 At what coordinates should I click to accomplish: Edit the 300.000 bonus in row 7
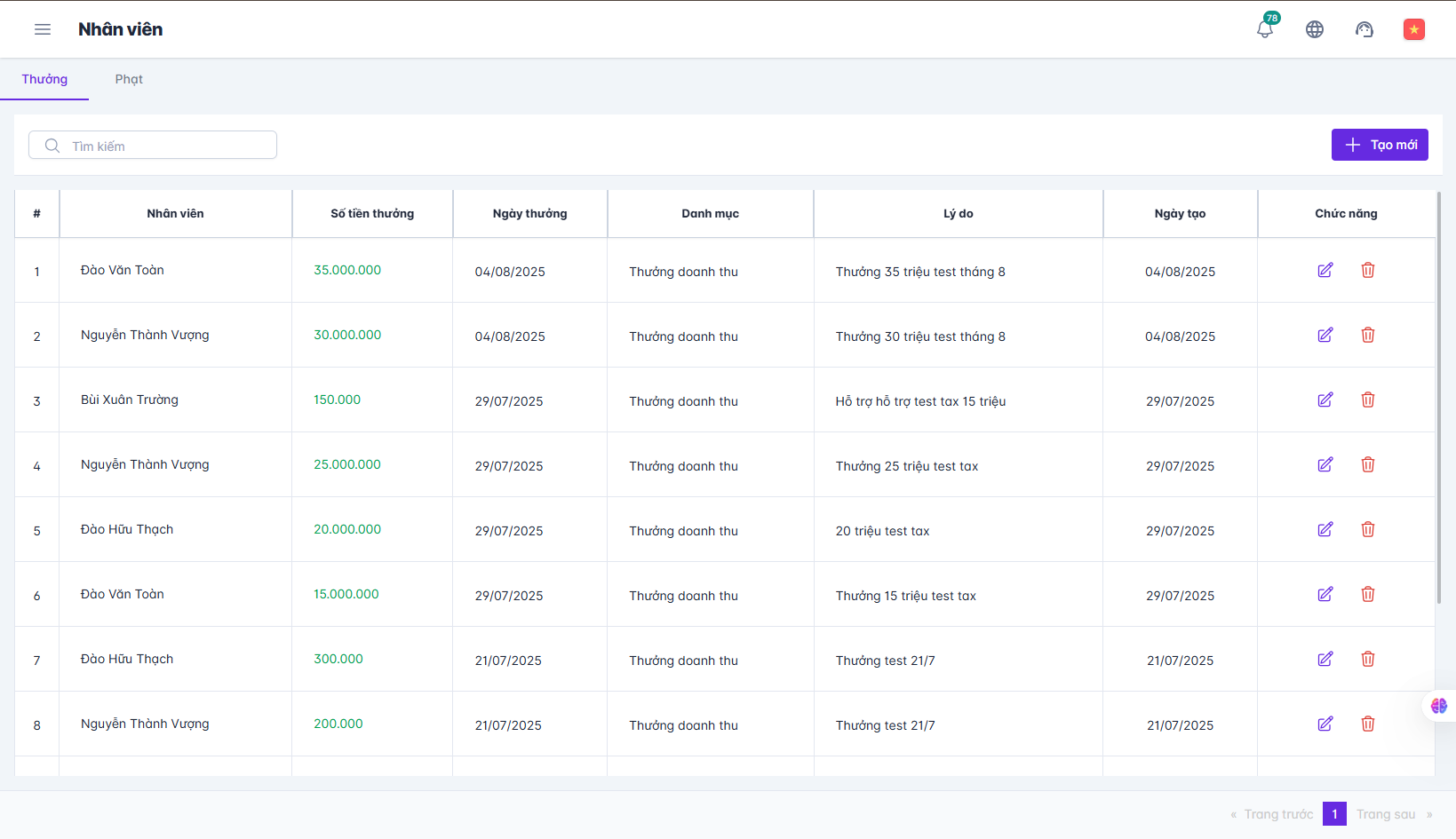(1325, 660)
